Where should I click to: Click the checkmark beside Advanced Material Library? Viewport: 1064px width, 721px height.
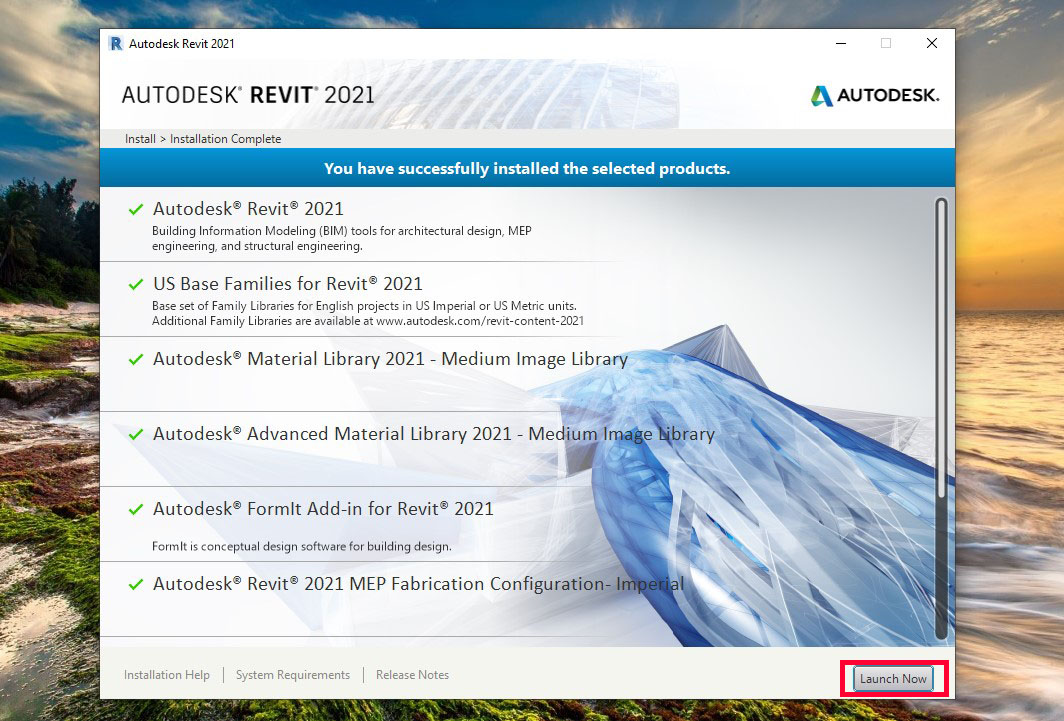point(135,433)
